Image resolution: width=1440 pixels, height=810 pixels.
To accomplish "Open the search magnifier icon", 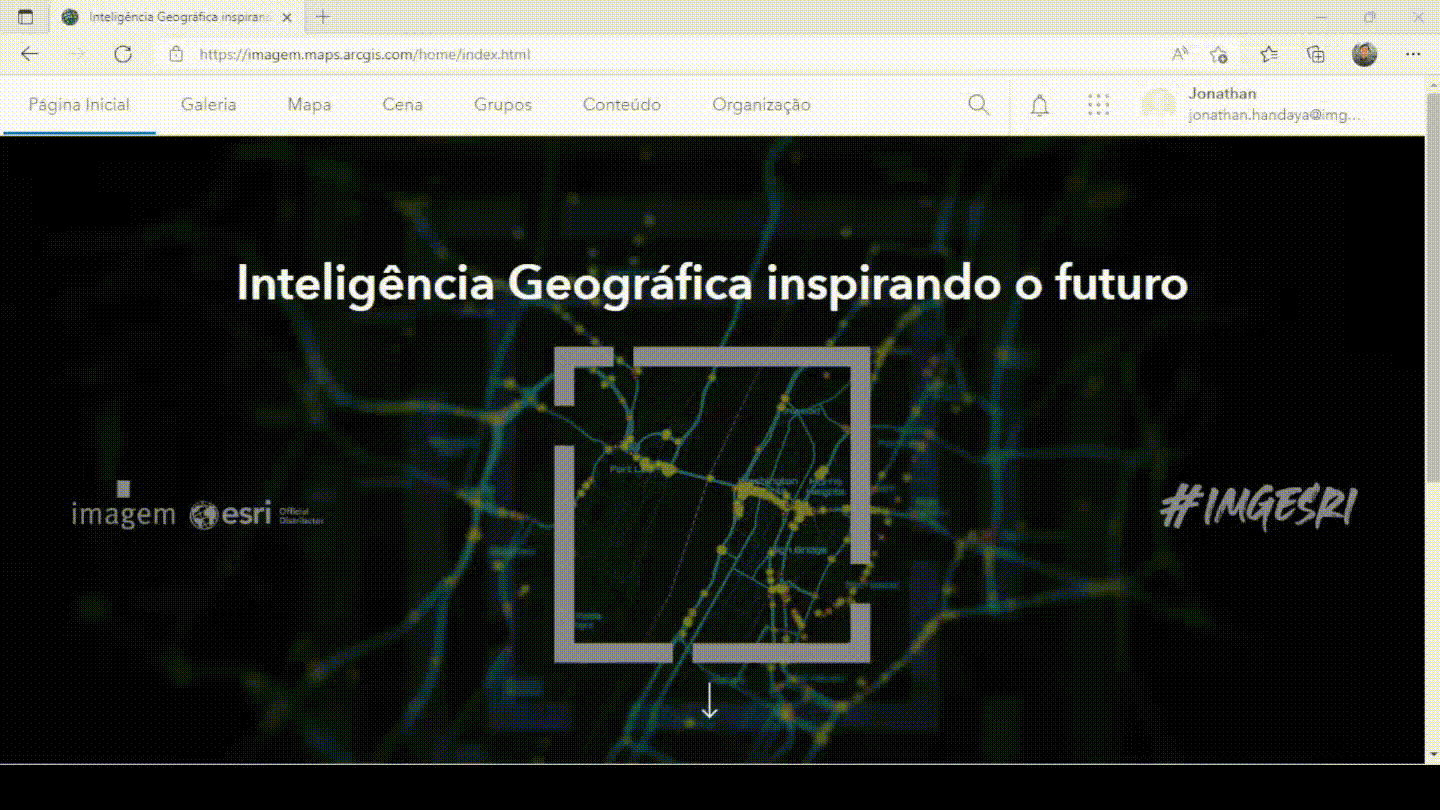I will coord(979,105).
